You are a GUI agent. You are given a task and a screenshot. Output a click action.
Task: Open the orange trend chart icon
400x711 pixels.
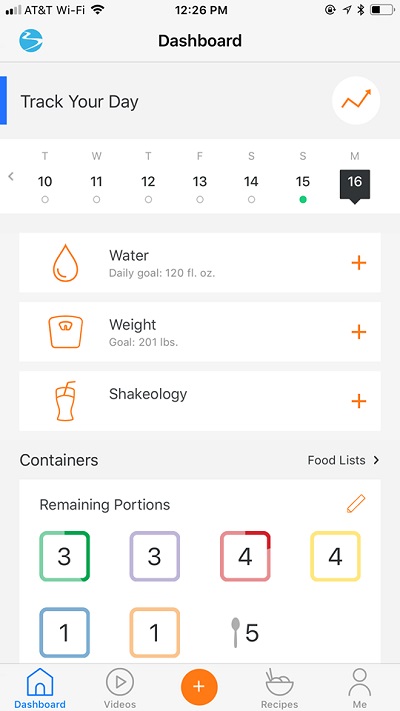tap(356, 101)
